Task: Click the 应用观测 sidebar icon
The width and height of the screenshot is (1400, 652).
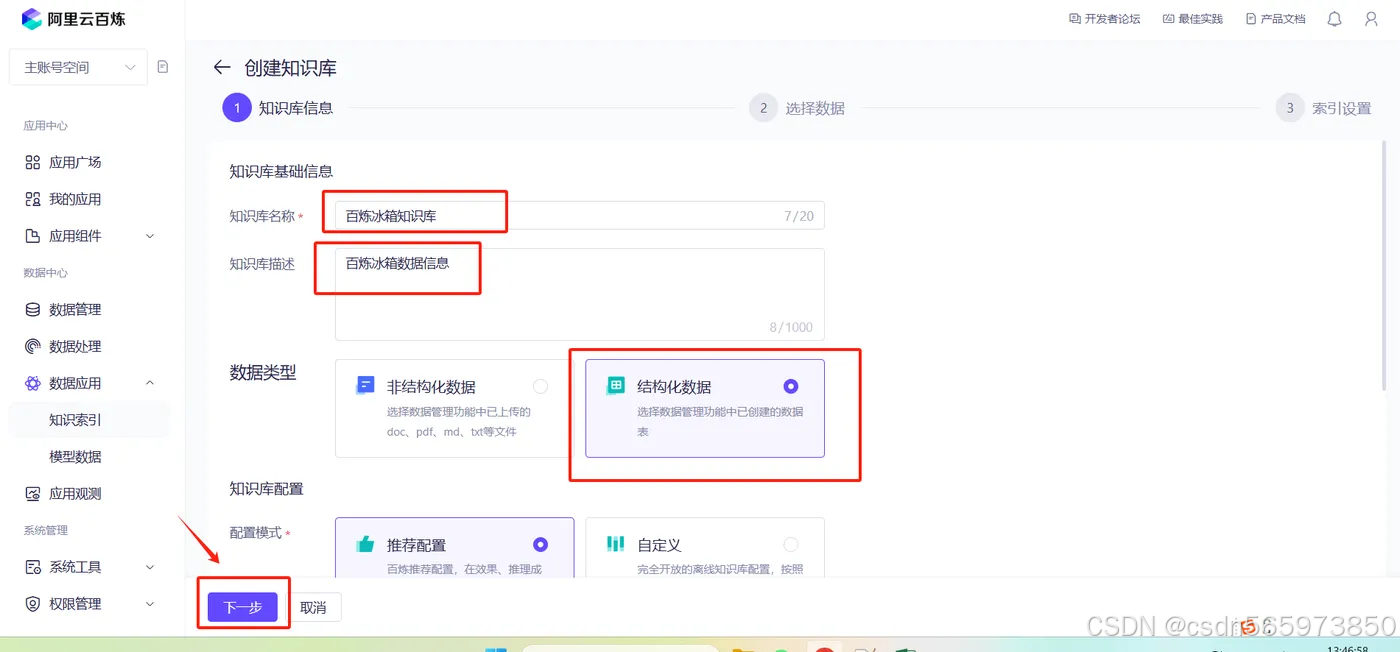Action: coord(75,493)
